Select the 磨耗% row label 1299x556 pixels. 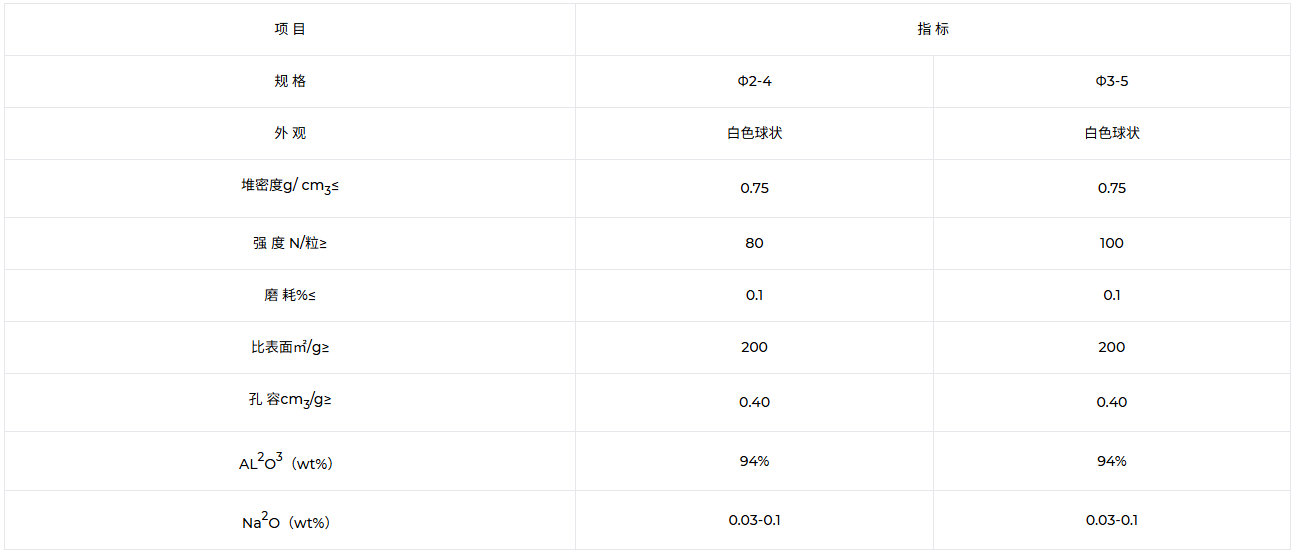290,295
